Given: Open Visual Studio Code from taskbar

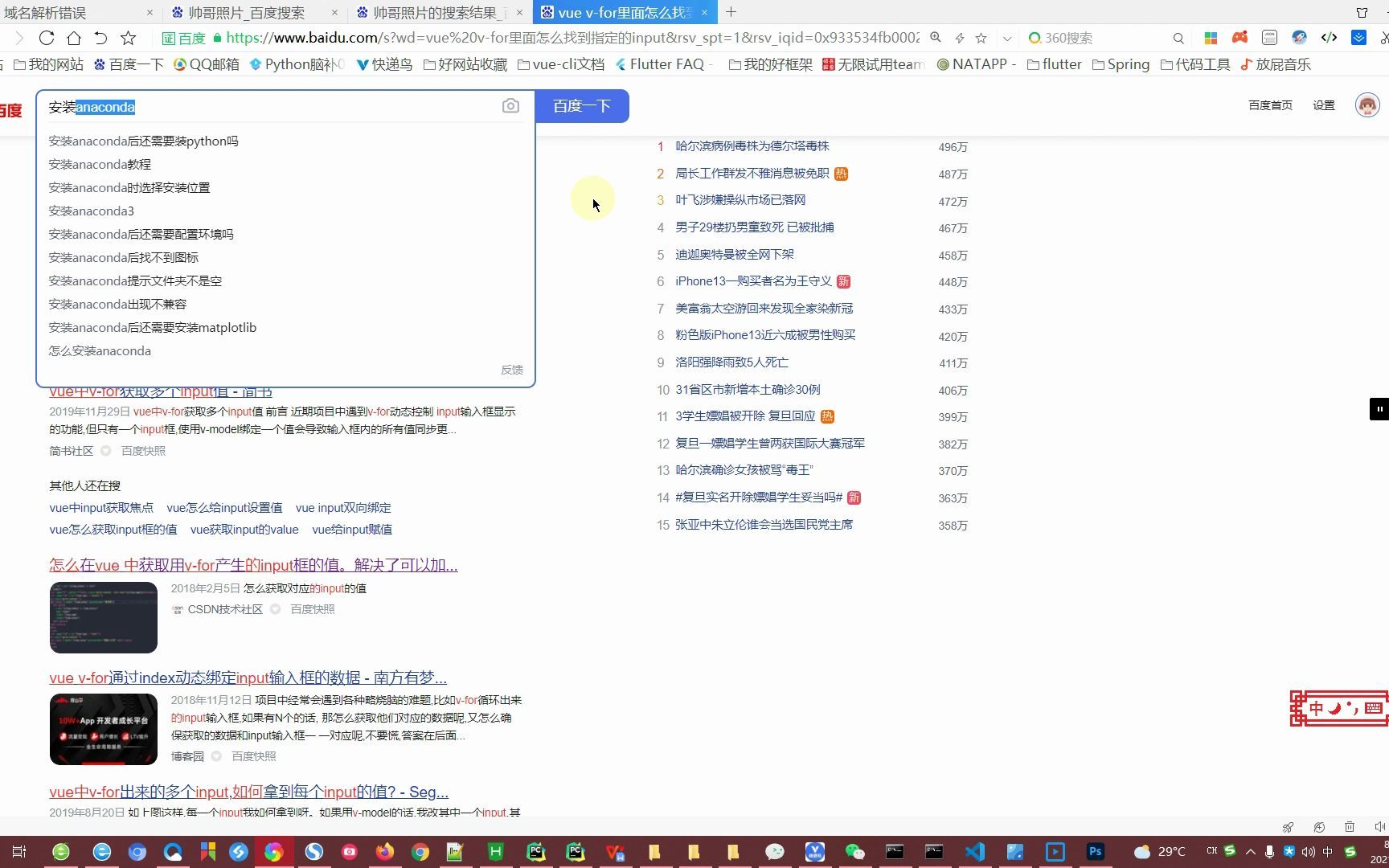Looking at the screenshot, I should click(x=975, y=852).
